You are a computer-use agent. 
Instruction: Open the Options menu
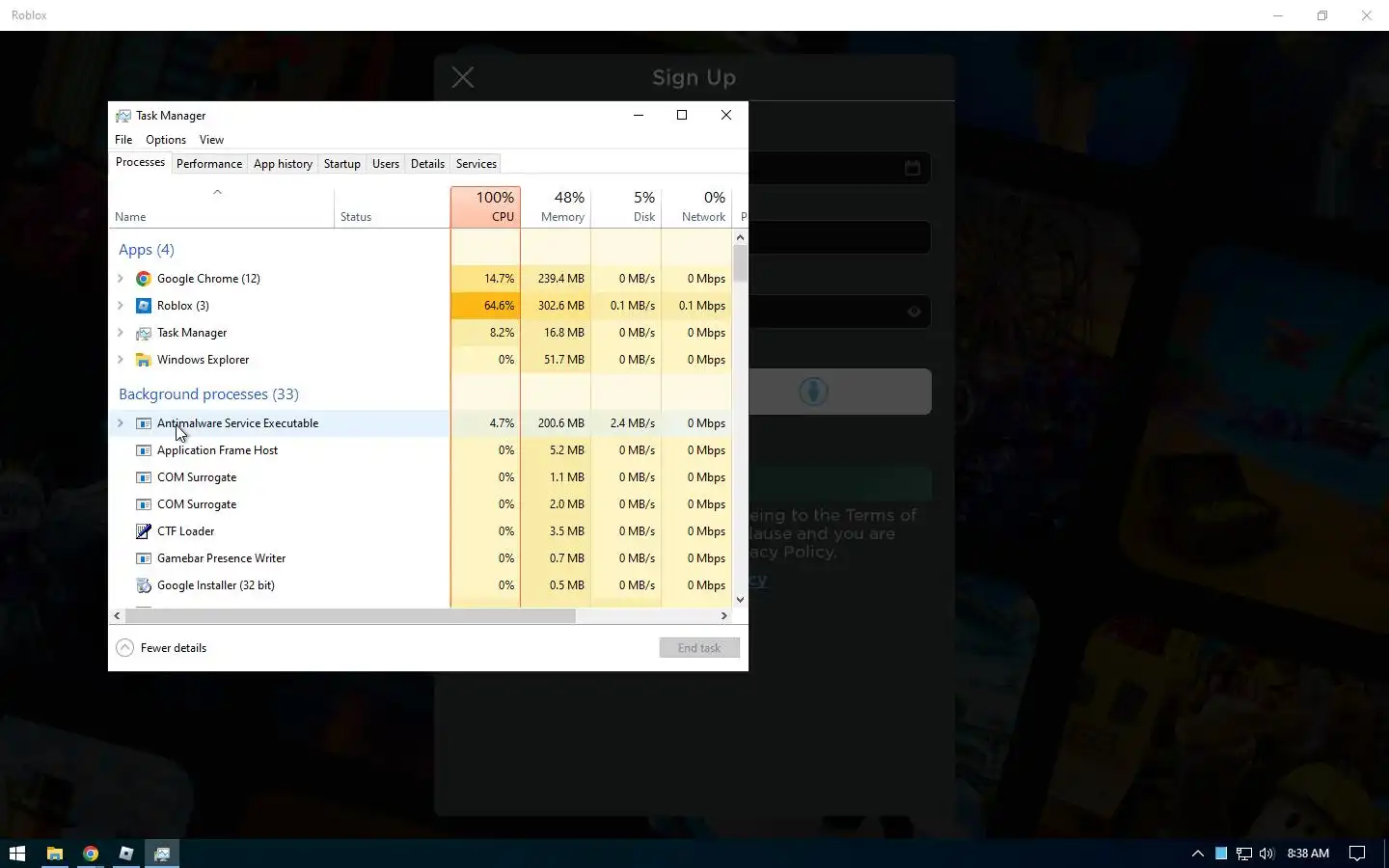[x=166, y=140]
